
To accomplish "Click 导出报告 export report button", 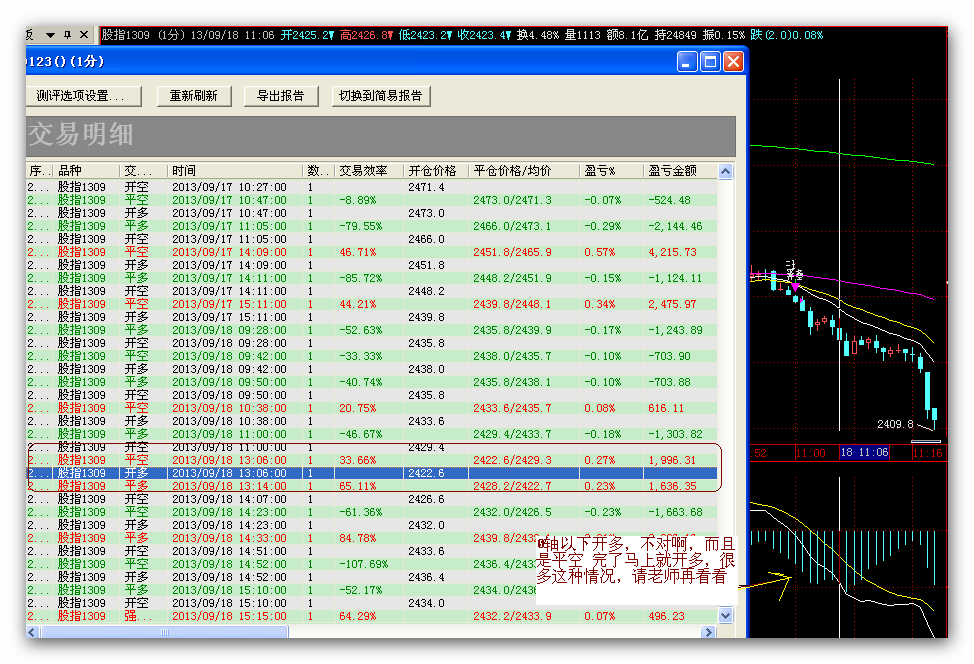I will point(280,96).
